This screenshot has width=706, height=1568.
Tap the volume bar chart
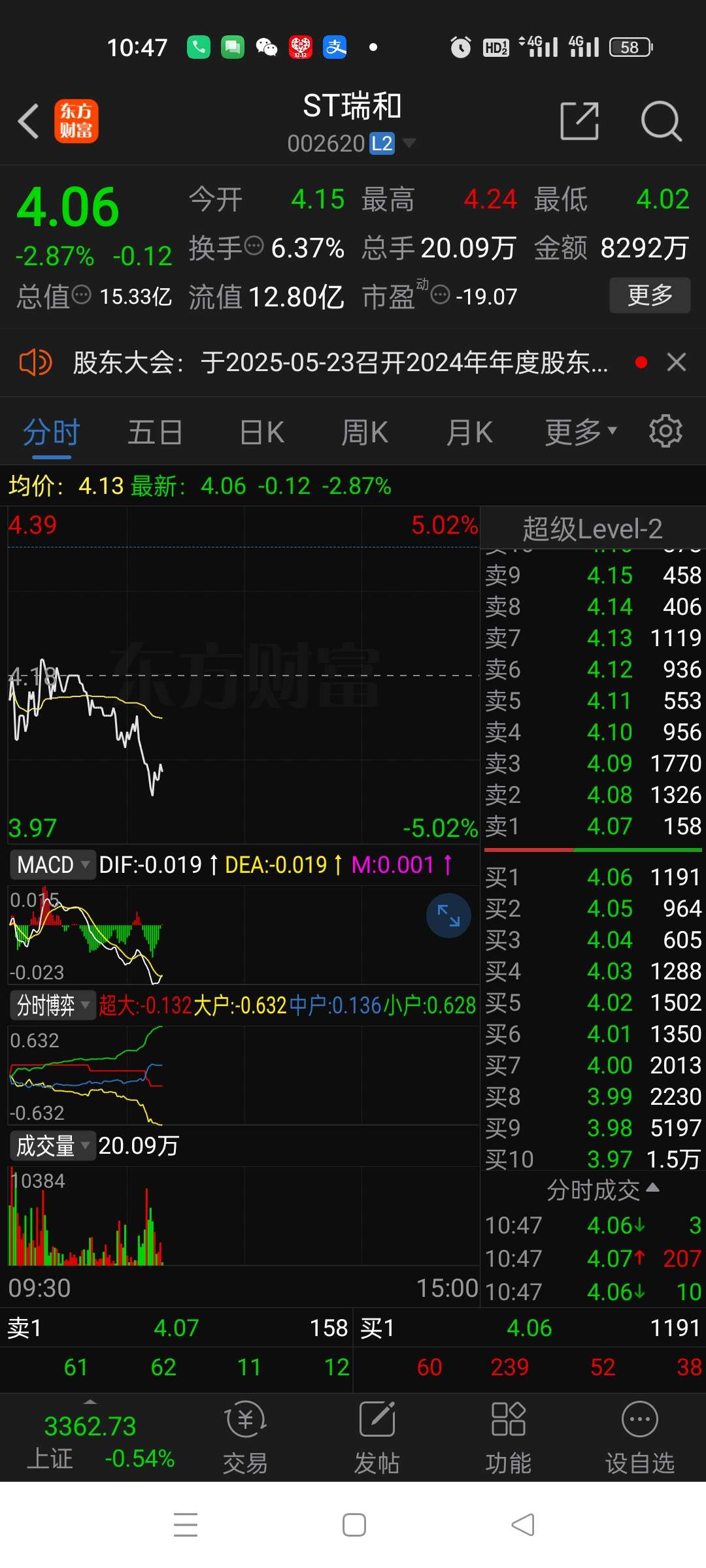click(x=243, y=1217)
